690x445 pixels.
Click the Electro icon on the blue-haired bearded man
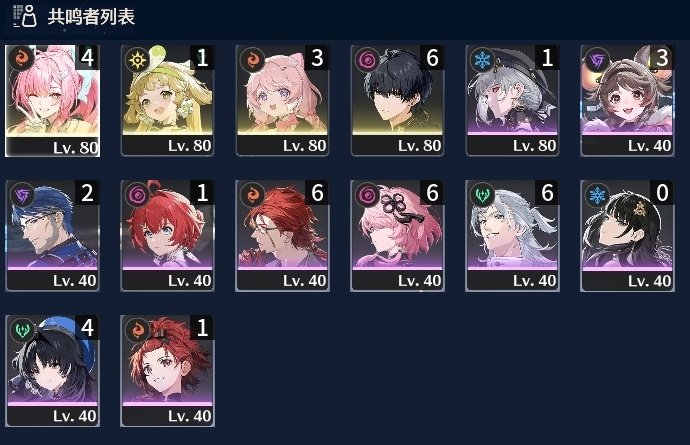point(22,195)
